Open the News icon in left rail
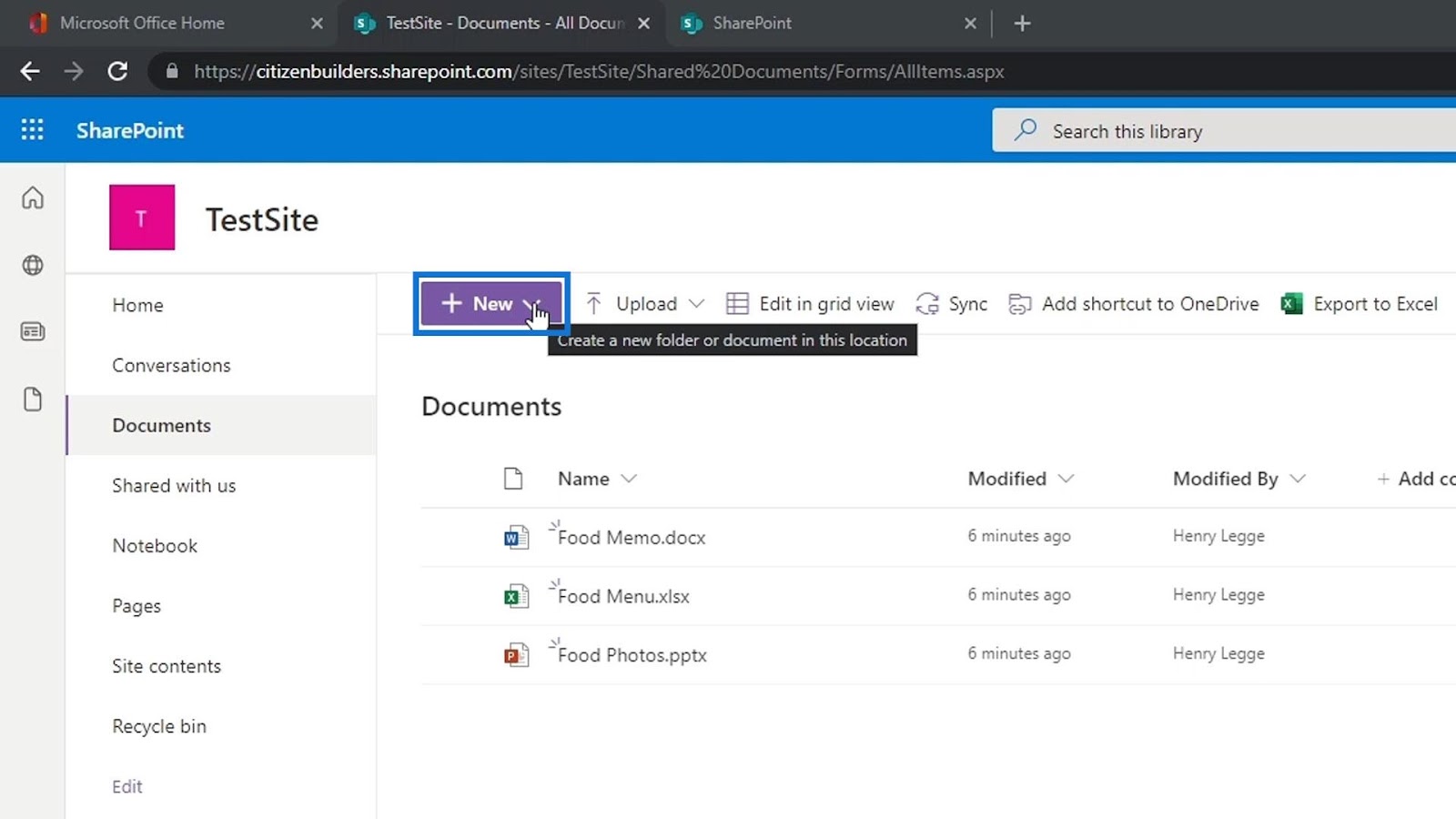Viewport: 1456px width, 819px height. 33,332
